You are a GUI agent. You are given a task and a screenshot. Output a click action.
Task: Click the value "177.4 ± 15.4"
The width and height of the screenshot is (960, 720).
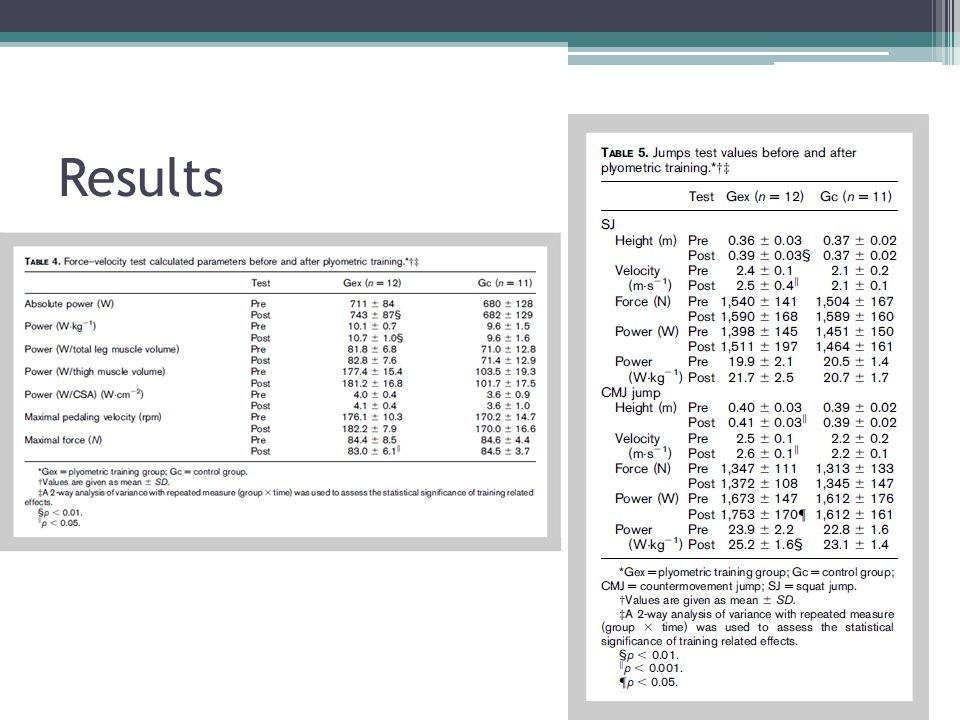tap(372, 372)
